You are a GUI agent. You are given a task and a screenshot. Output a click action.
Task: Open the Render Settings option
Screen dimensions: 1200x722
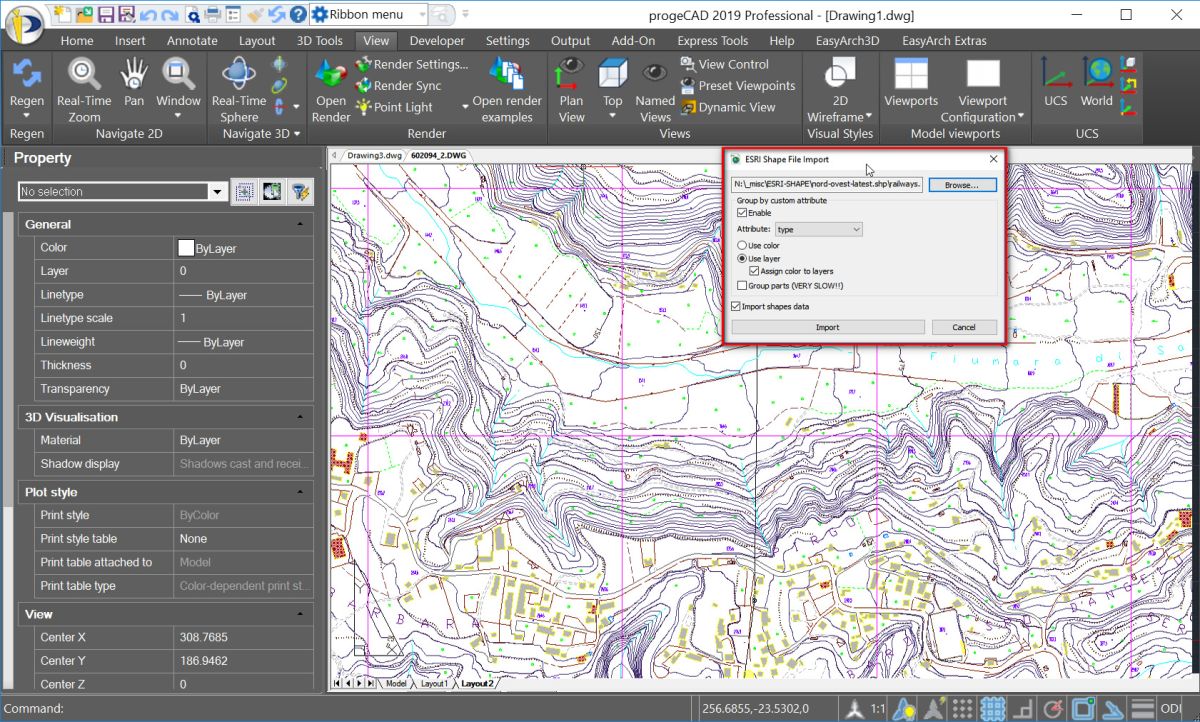pos(413,63)
